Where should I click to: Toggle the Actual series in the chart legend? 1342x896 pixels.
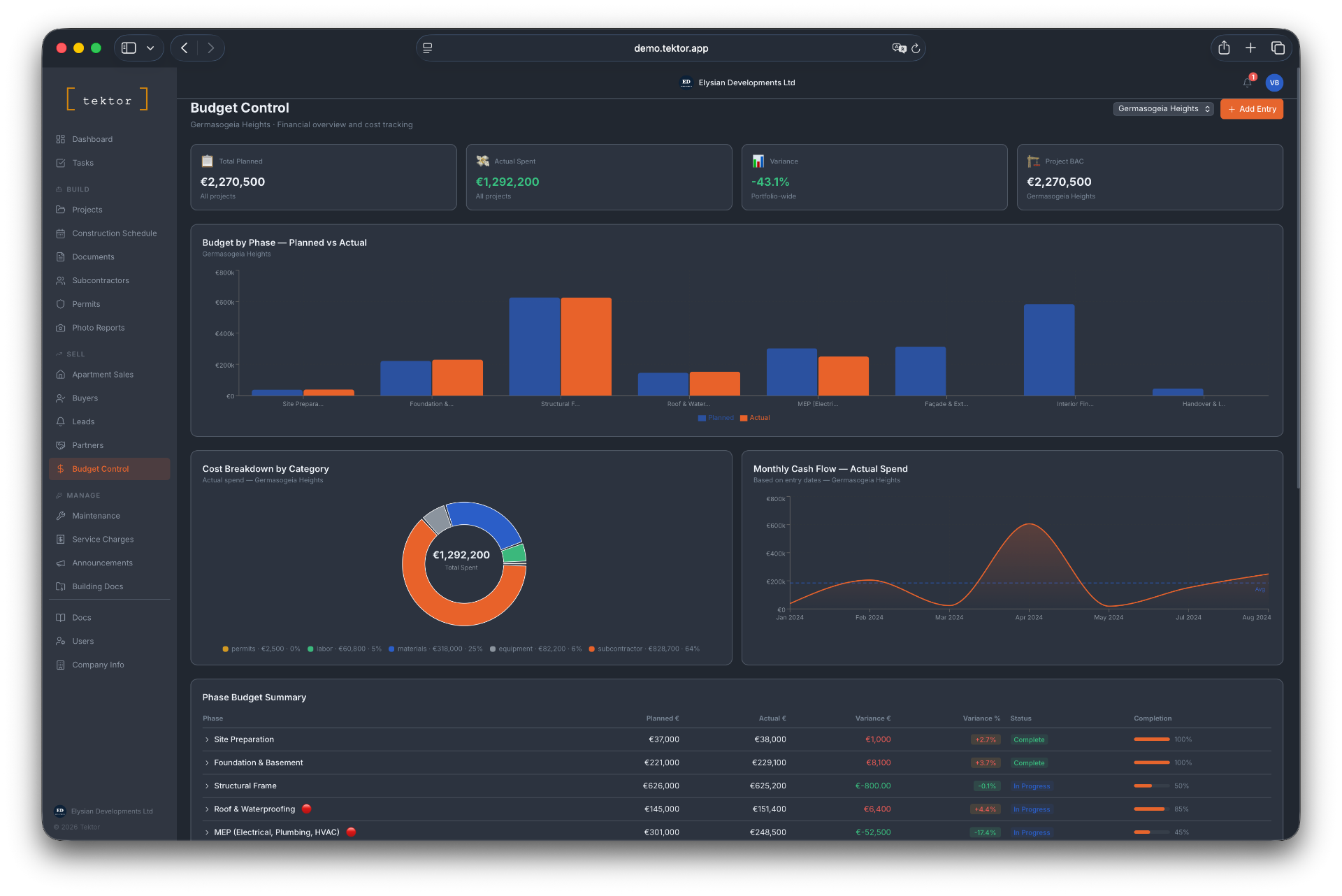pos(755,418)
